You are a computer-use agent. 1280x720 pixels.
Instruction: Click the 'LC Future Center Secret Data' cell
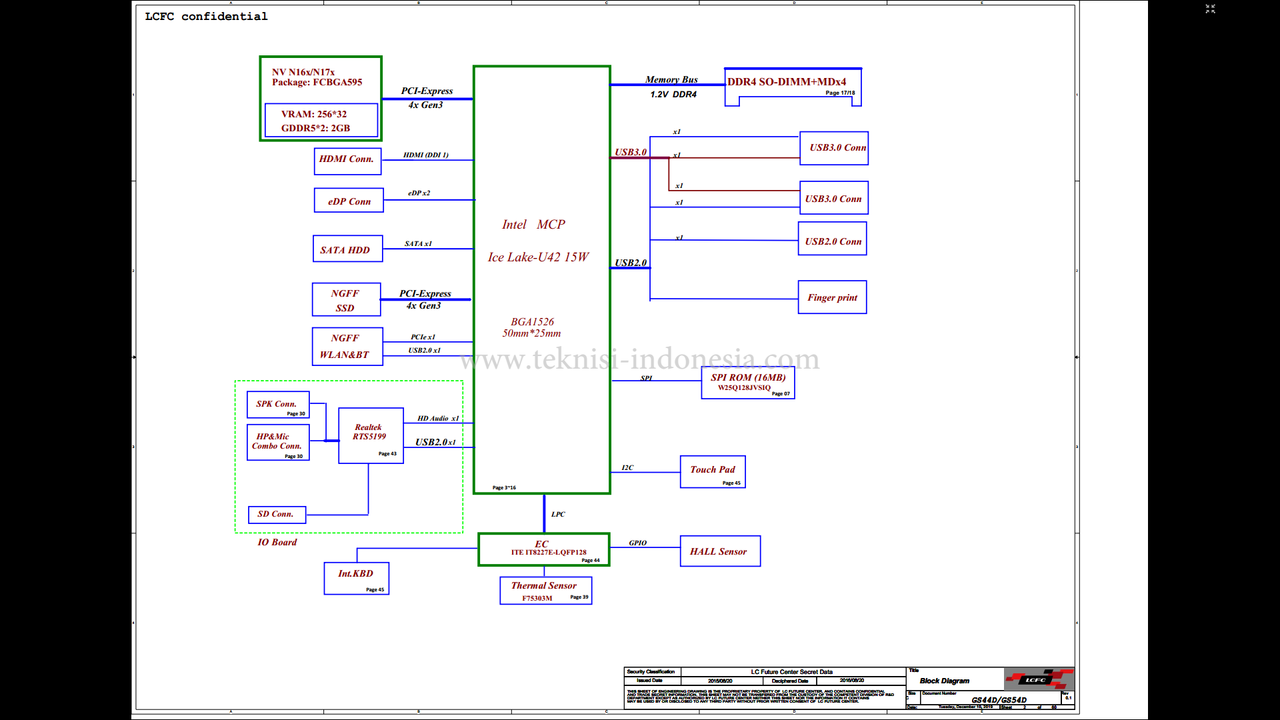click(791, 672)
